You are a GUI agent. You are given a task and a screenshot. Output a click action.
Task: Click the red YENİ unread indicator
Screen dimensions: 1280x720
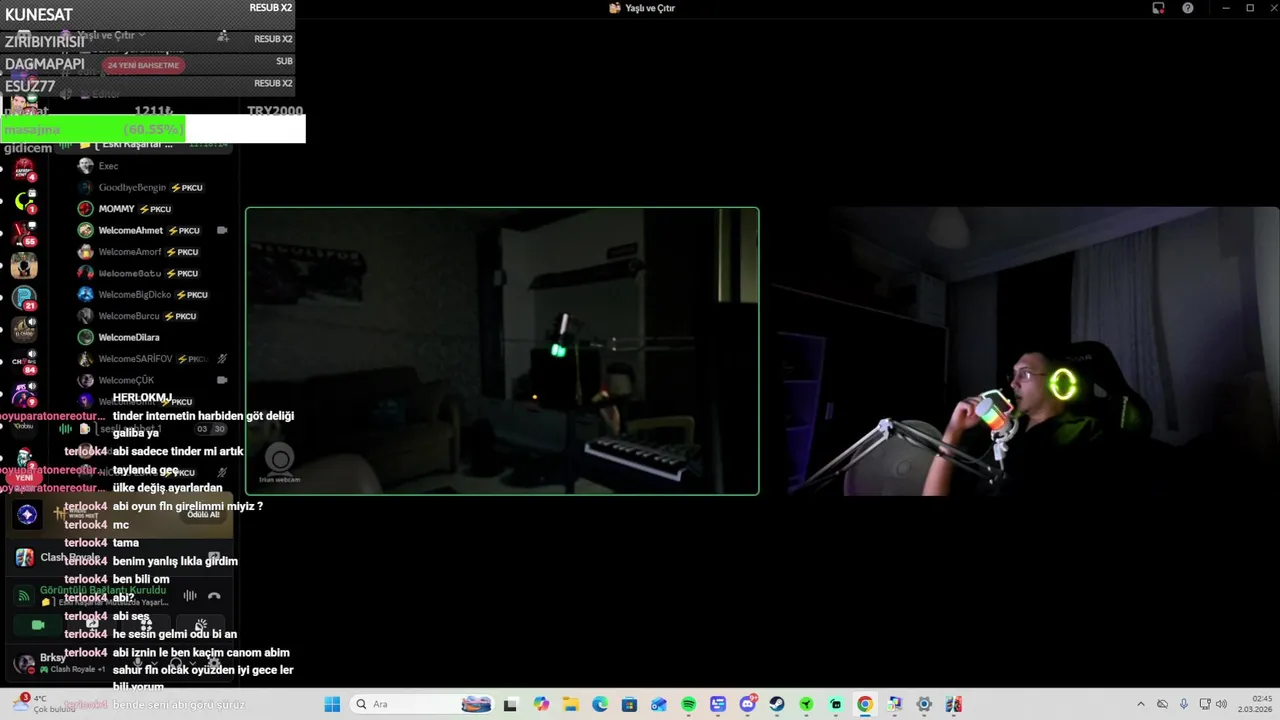[24, 478]
